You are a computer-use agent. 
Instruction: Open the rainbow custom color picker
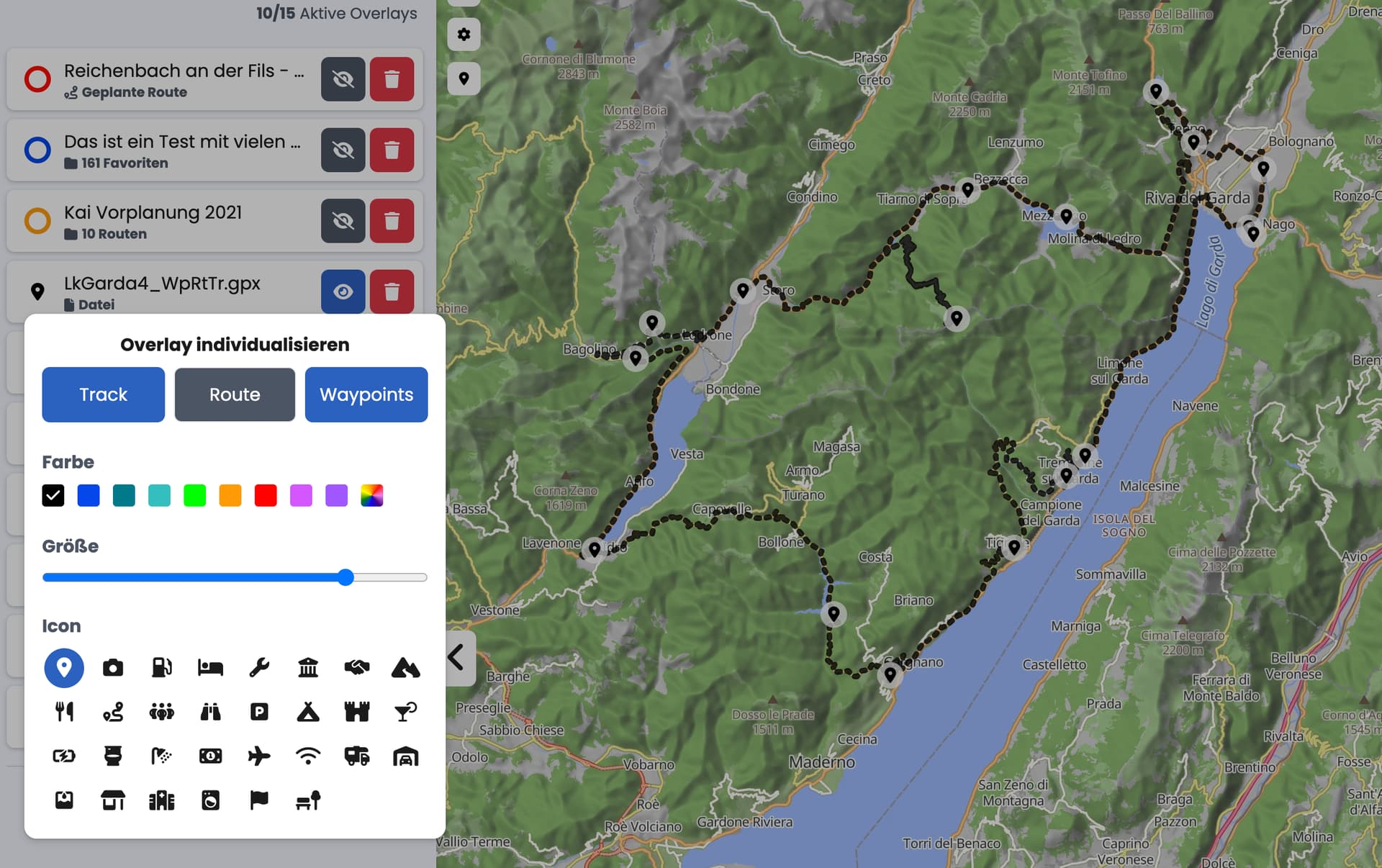(x=372, y=495)
